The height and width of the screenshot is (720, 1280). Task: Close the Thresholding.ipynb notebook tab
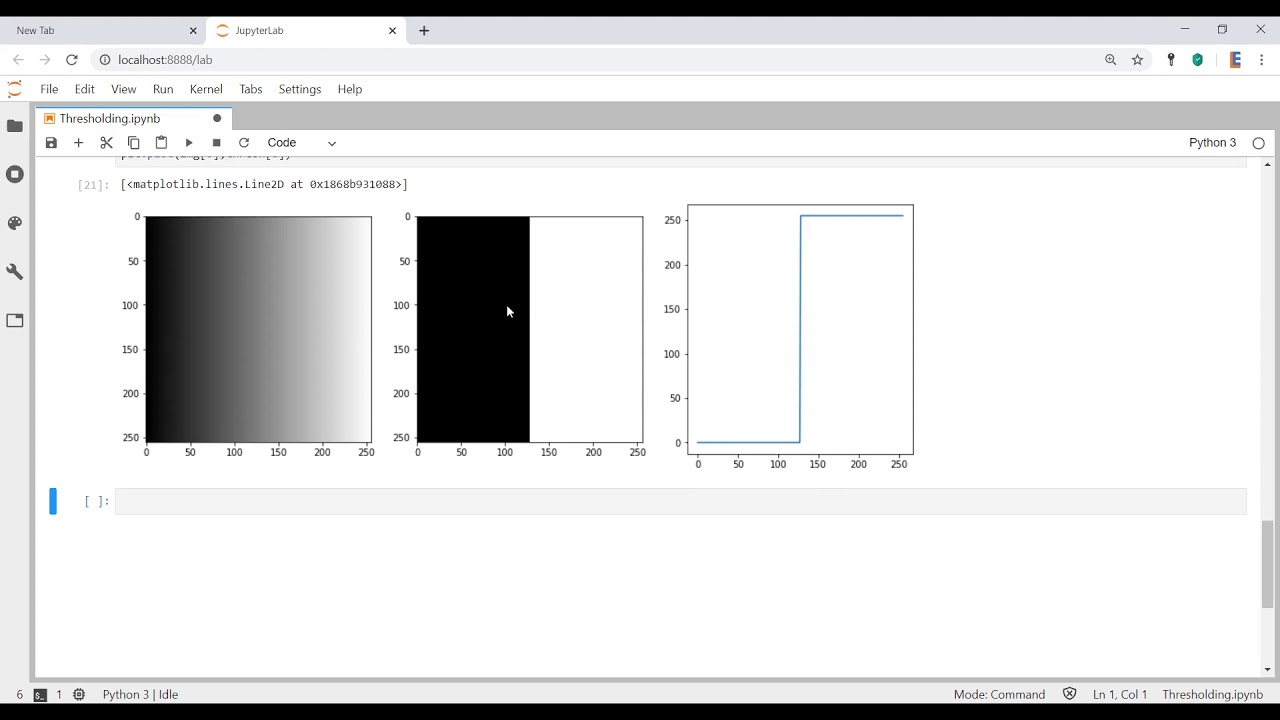click(217, 118)
